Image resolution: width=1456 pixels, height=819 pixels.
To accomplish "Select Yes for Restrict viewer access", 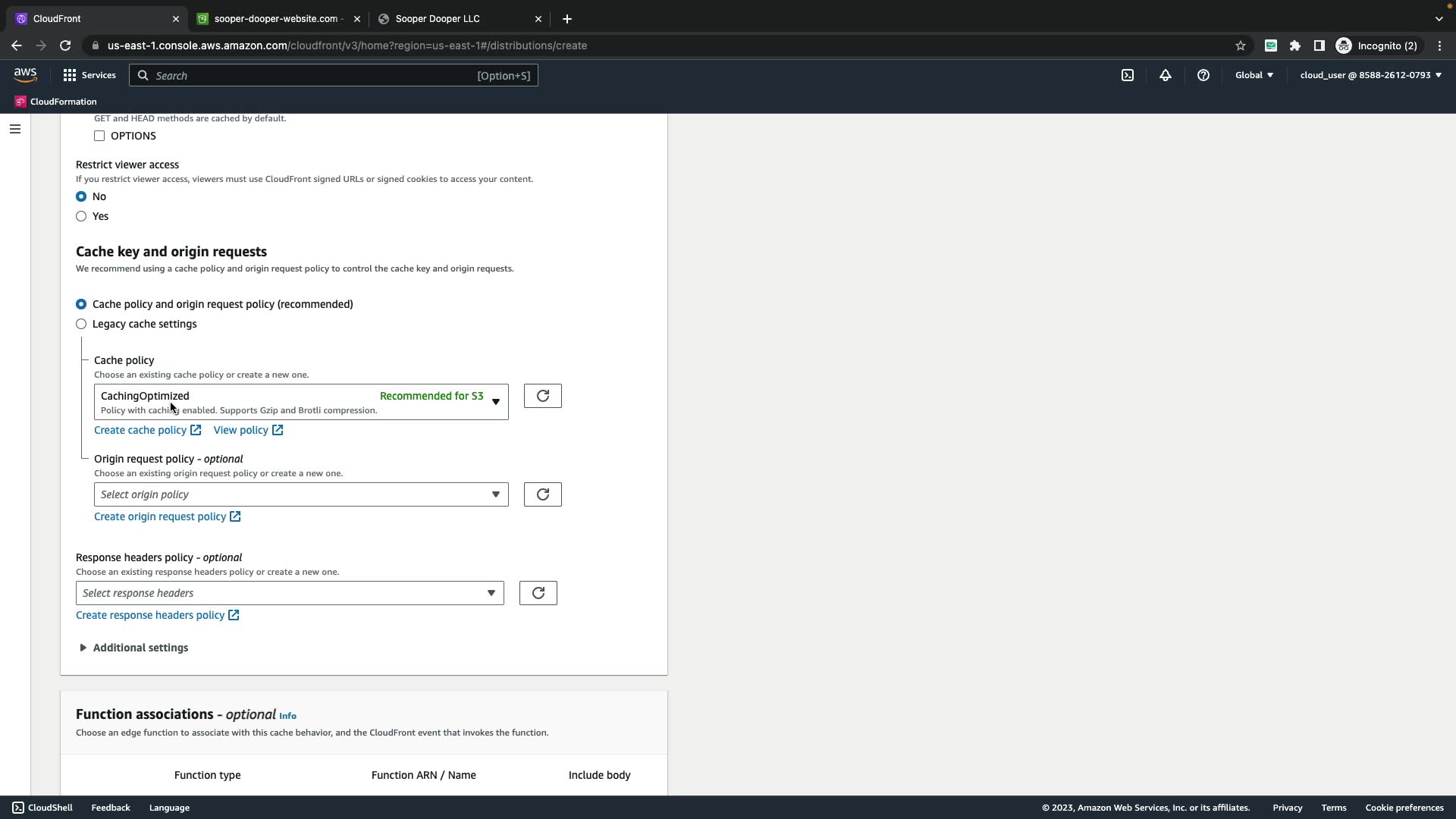I will tap(81, 216).
